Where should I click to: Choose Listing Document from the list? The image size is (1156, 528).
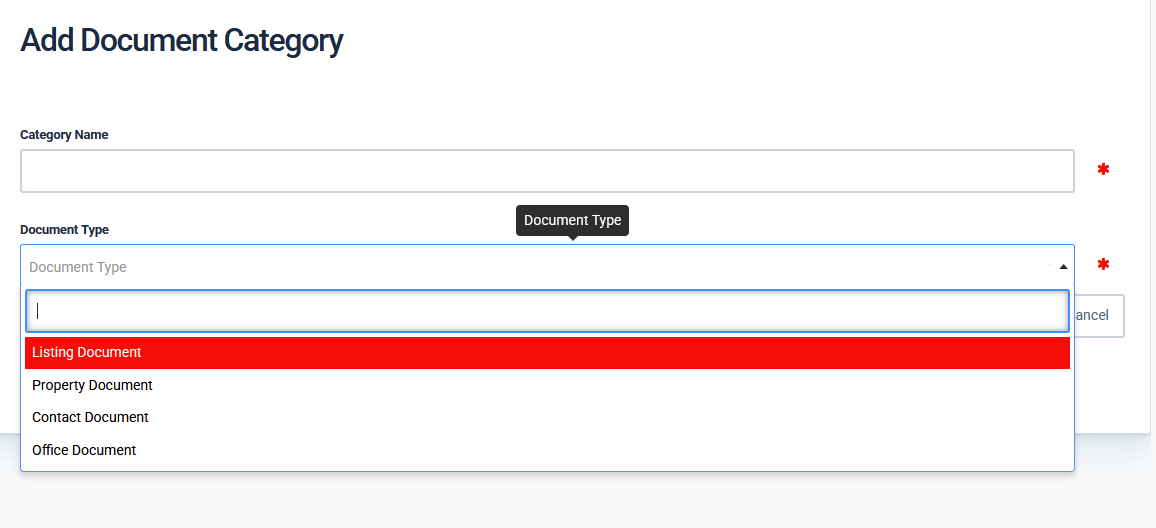click(x=87, y=353)
